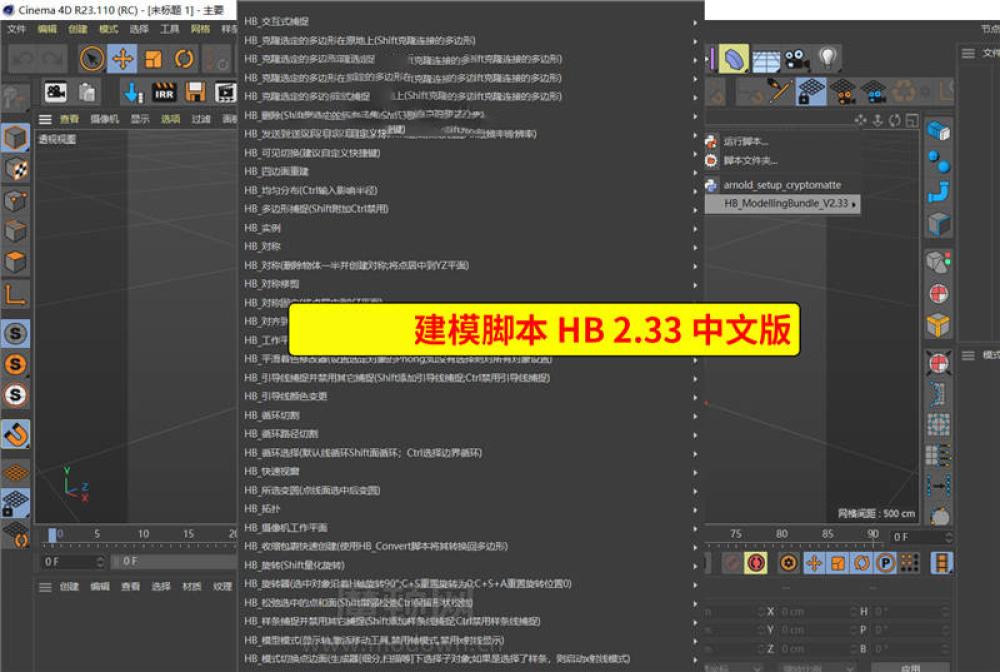1000x672 pixels.
Task: Open the 编辑 menu in menu bar
Action: (x=47, y=29)
